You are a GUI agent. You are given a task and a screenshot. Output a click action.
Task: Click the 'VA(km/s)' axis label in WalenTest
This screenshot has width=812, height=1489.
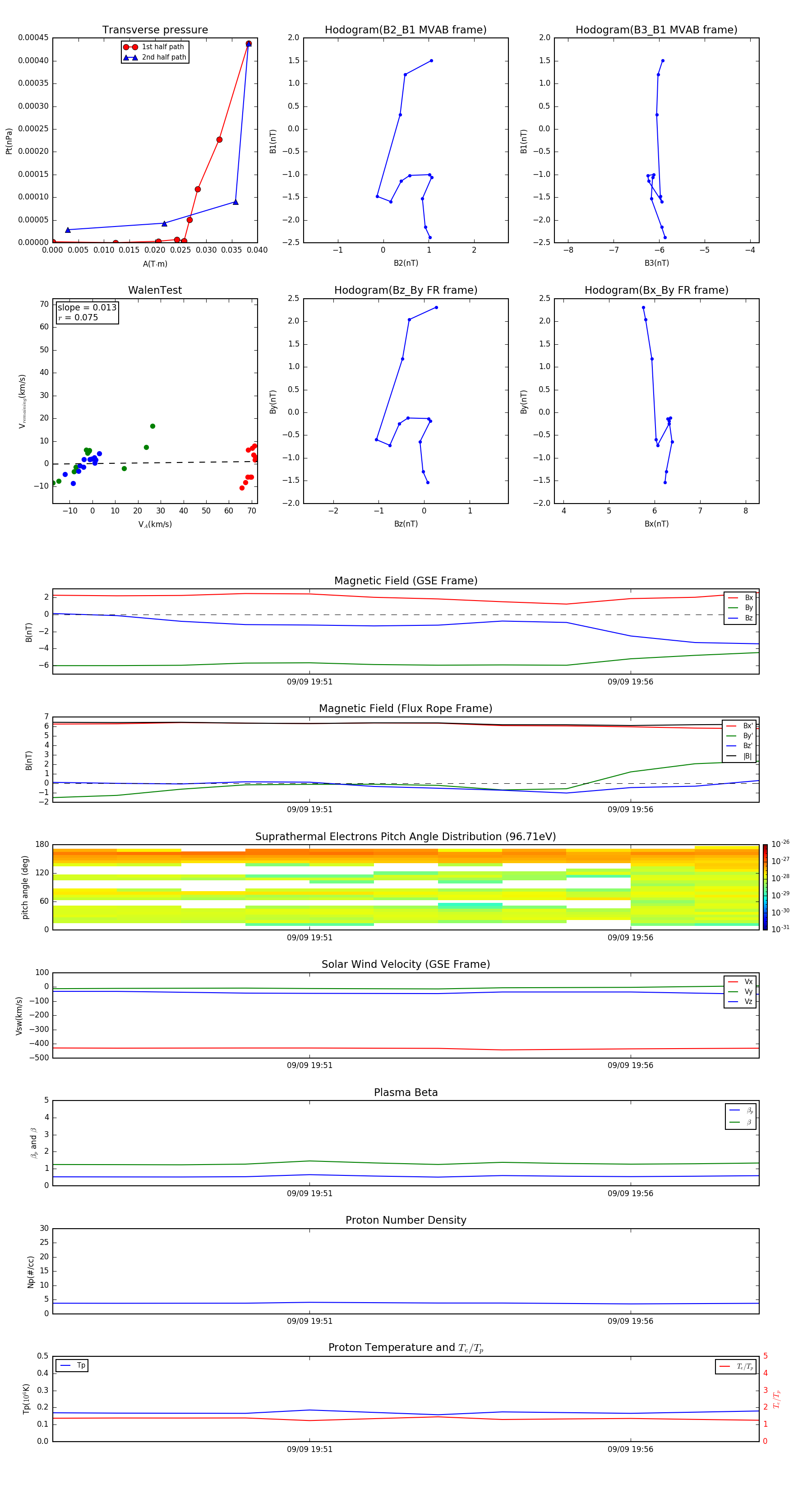coord(155,524)
